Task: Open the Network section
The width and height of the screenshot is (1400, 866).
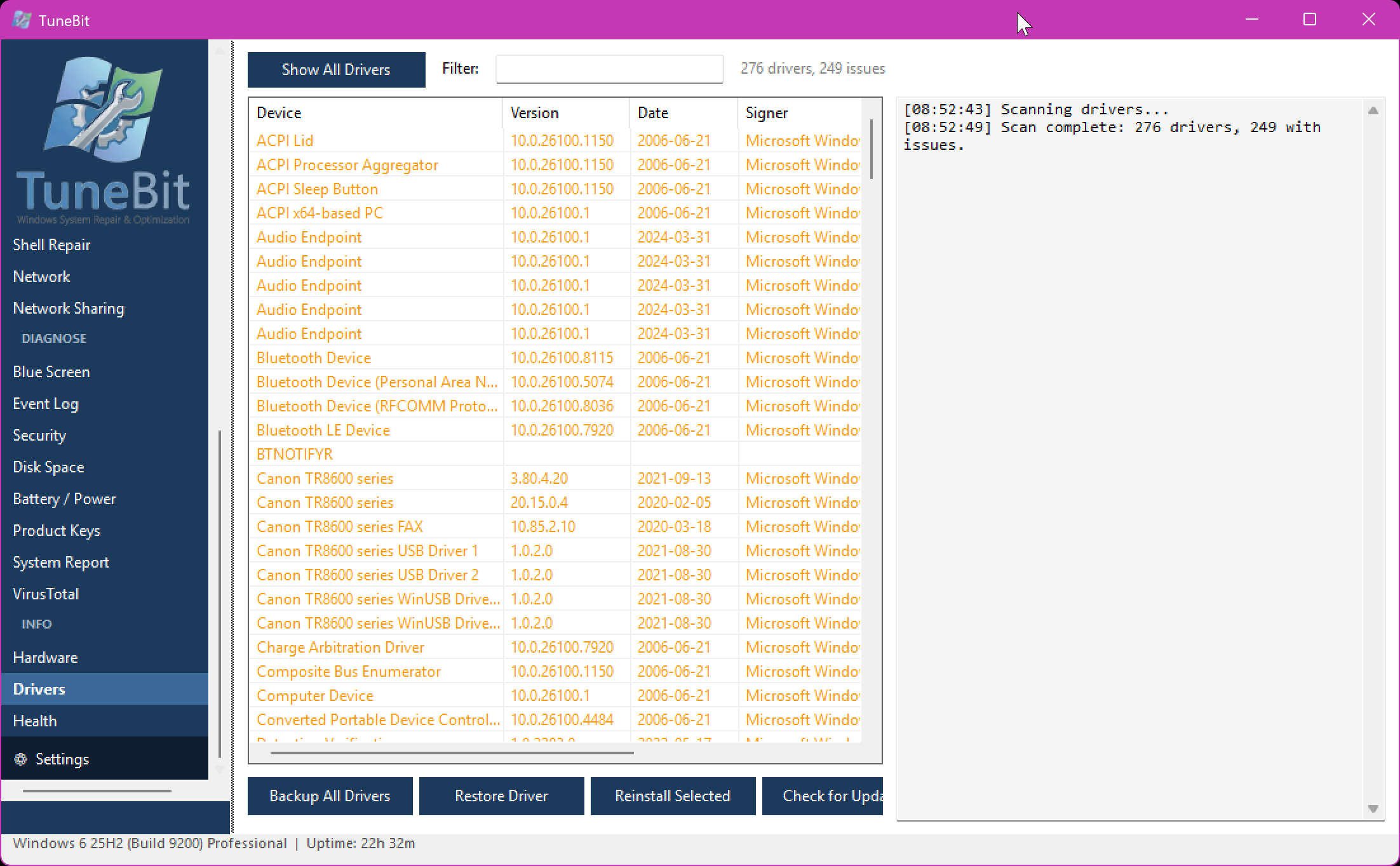Action: click(105, 276)
